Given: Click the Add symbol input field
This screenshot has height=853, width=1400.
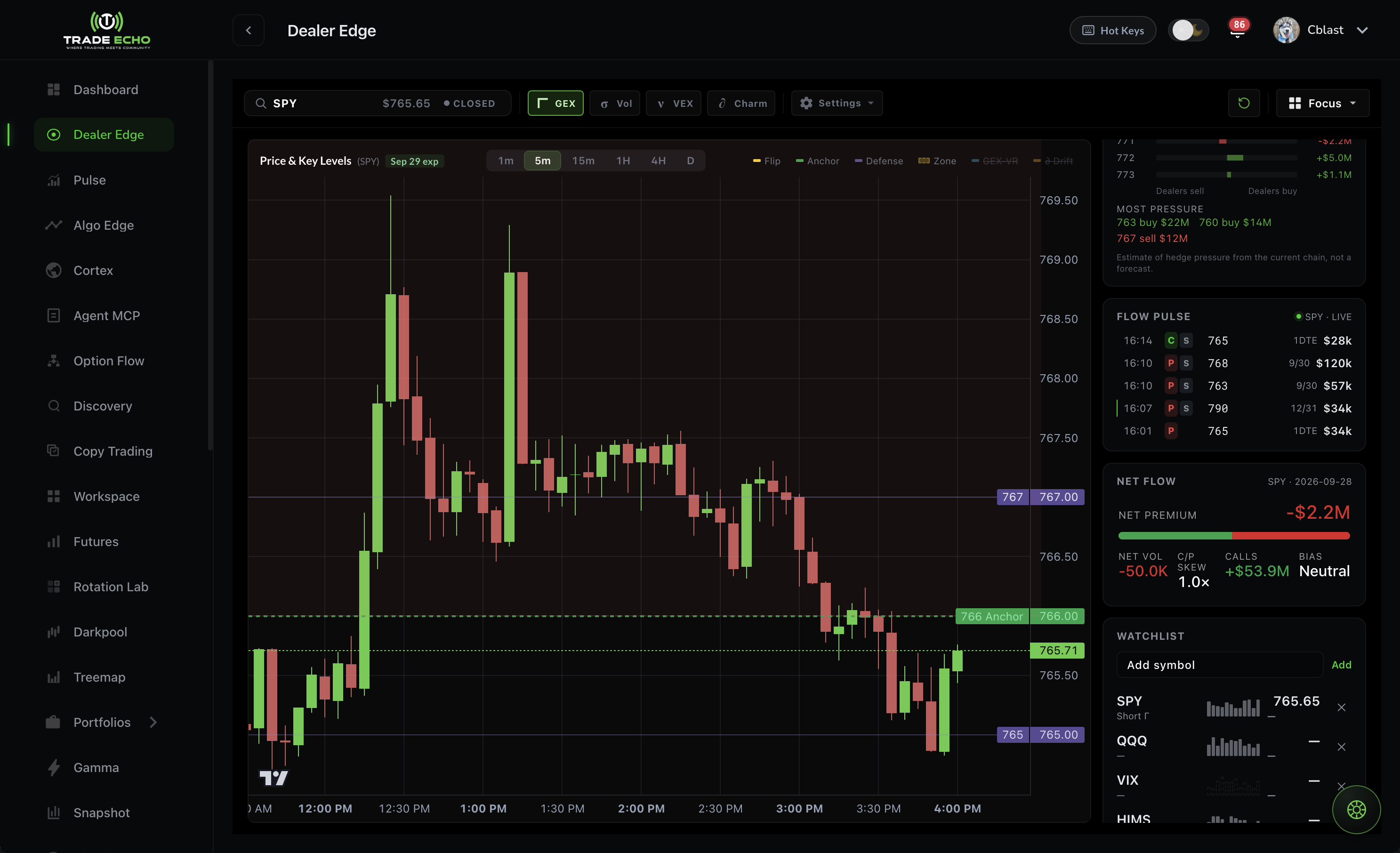Looking at the screenshot, I should click(1219, 665).
